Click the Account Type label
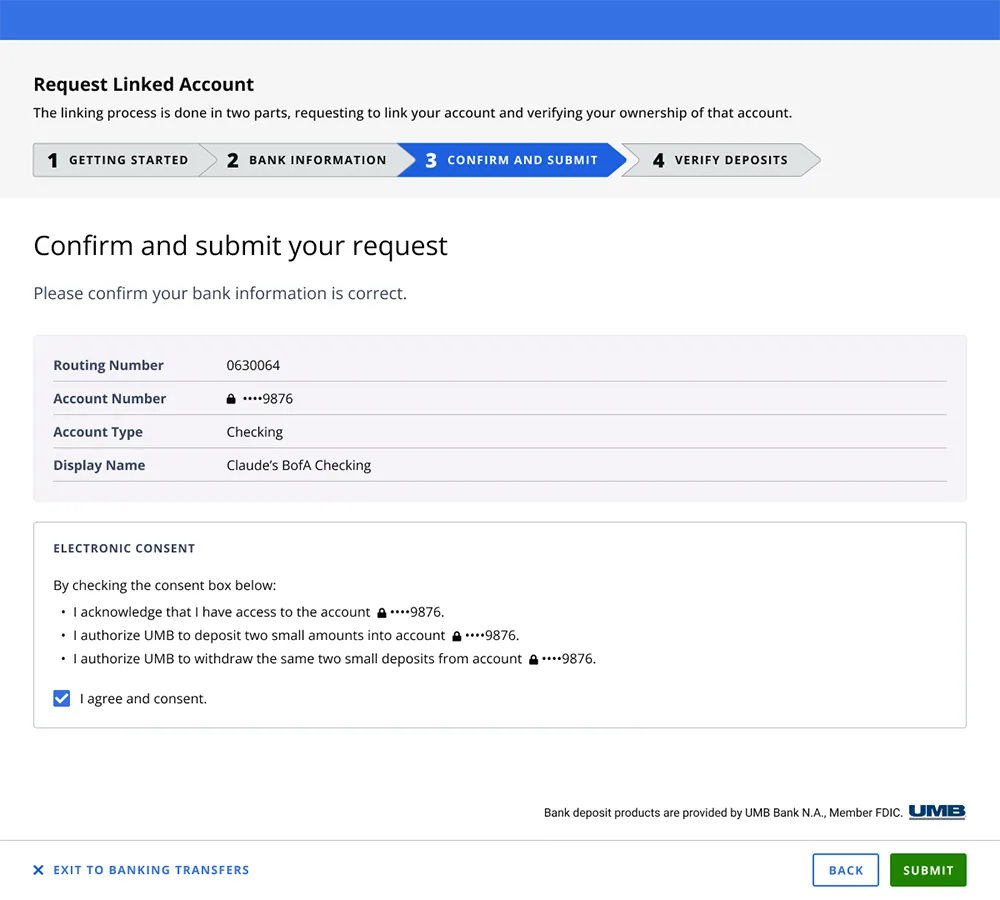 pos(98,432)
